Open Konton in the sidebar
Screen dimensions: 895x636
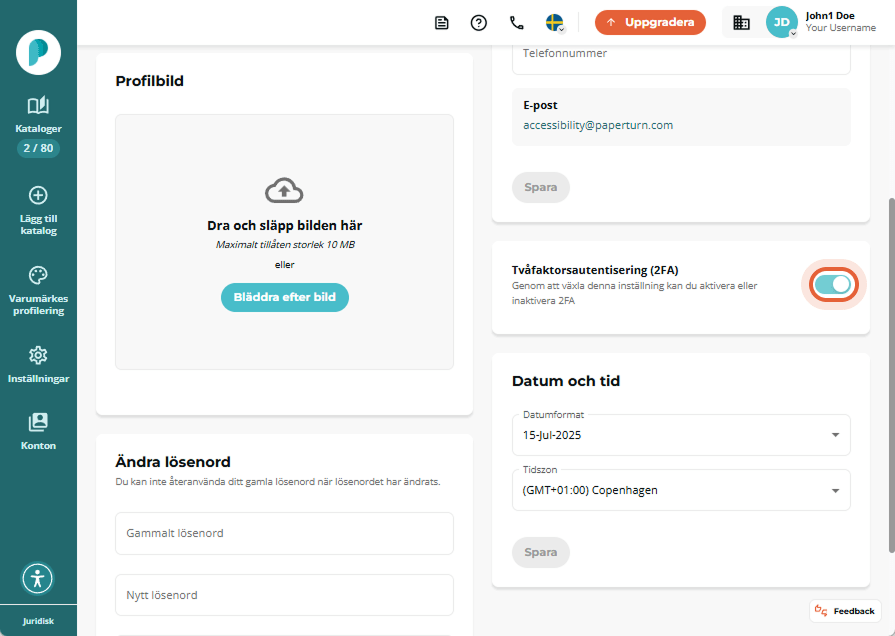(x=38, y=432)
